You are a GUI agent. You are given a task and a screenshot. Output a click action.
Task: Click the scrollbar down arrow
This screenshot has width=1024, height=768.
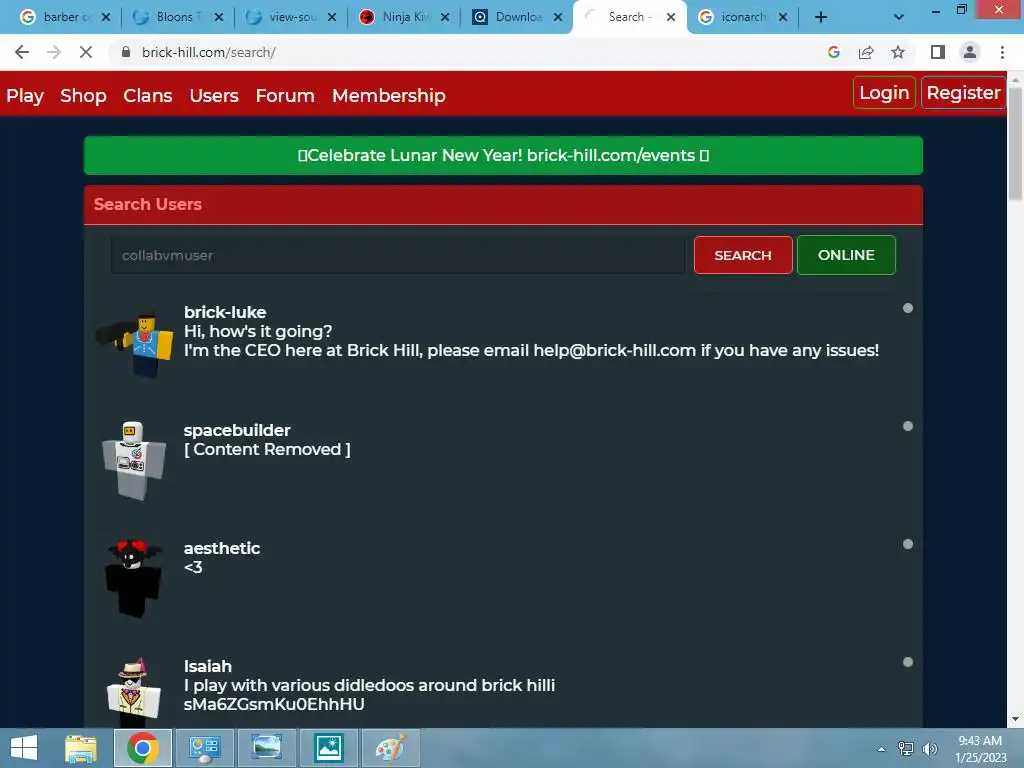[x=1015, y=720]
